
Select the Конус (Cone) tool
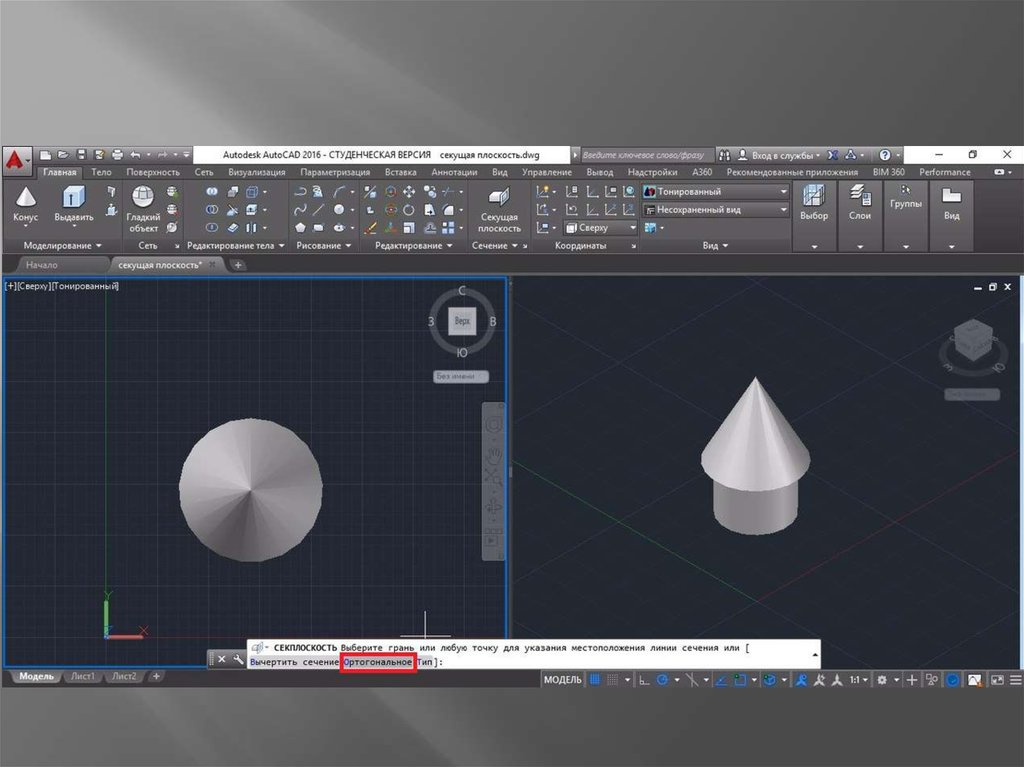25,203
